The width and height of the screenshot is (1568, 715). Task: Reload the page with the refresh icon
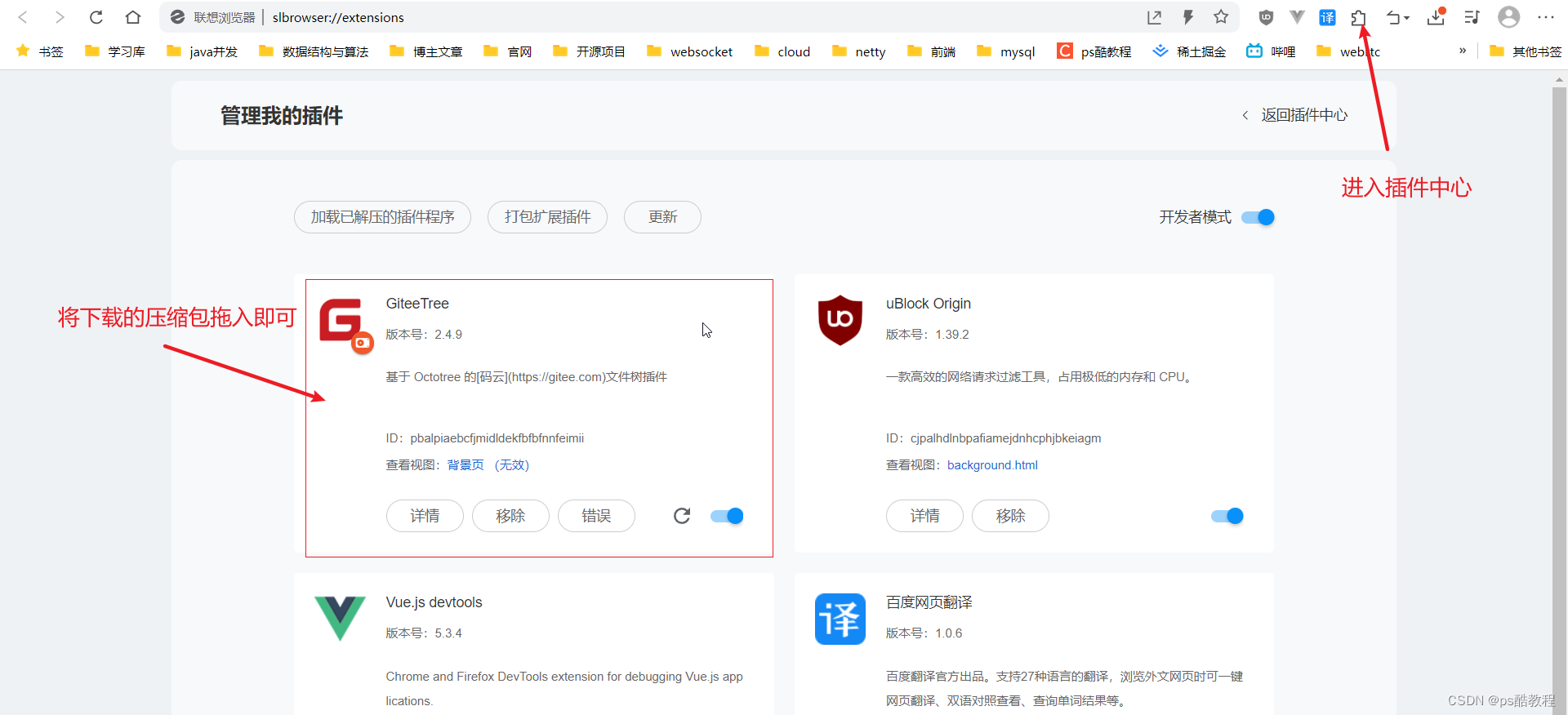(96, 17)
